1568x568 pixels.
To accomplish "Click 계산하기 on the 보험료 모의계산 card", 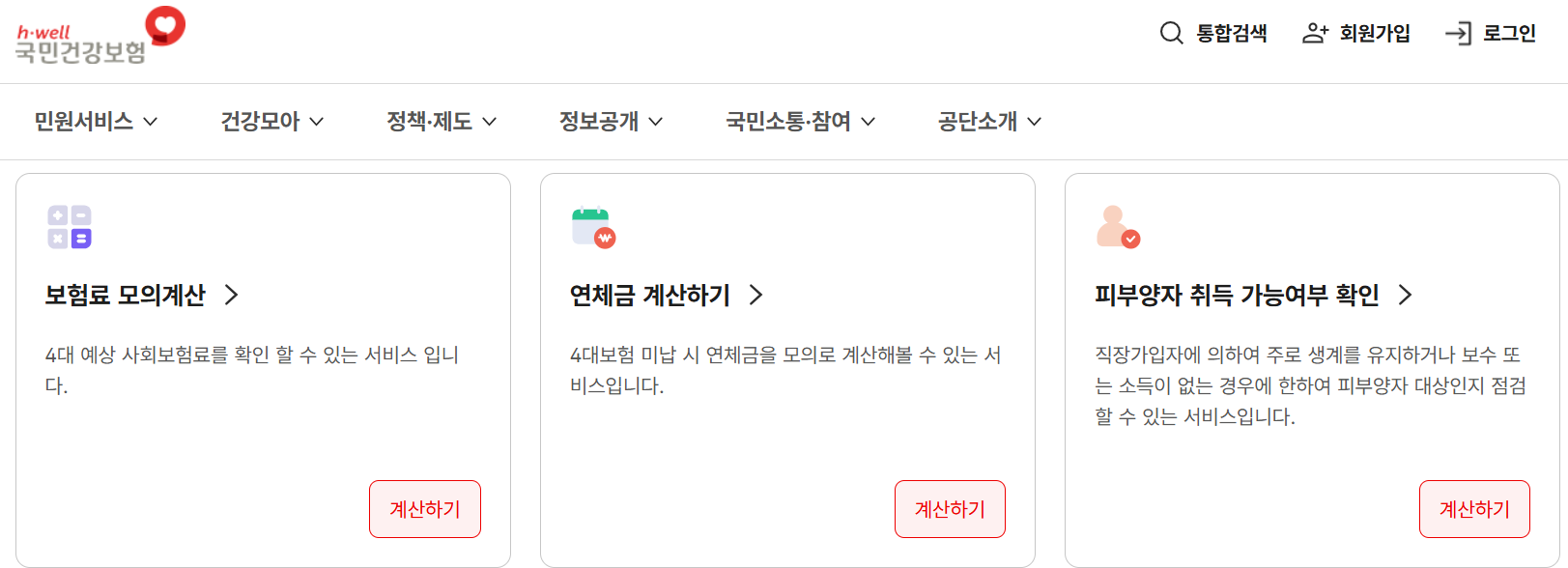I will click(x=424, y=508).
